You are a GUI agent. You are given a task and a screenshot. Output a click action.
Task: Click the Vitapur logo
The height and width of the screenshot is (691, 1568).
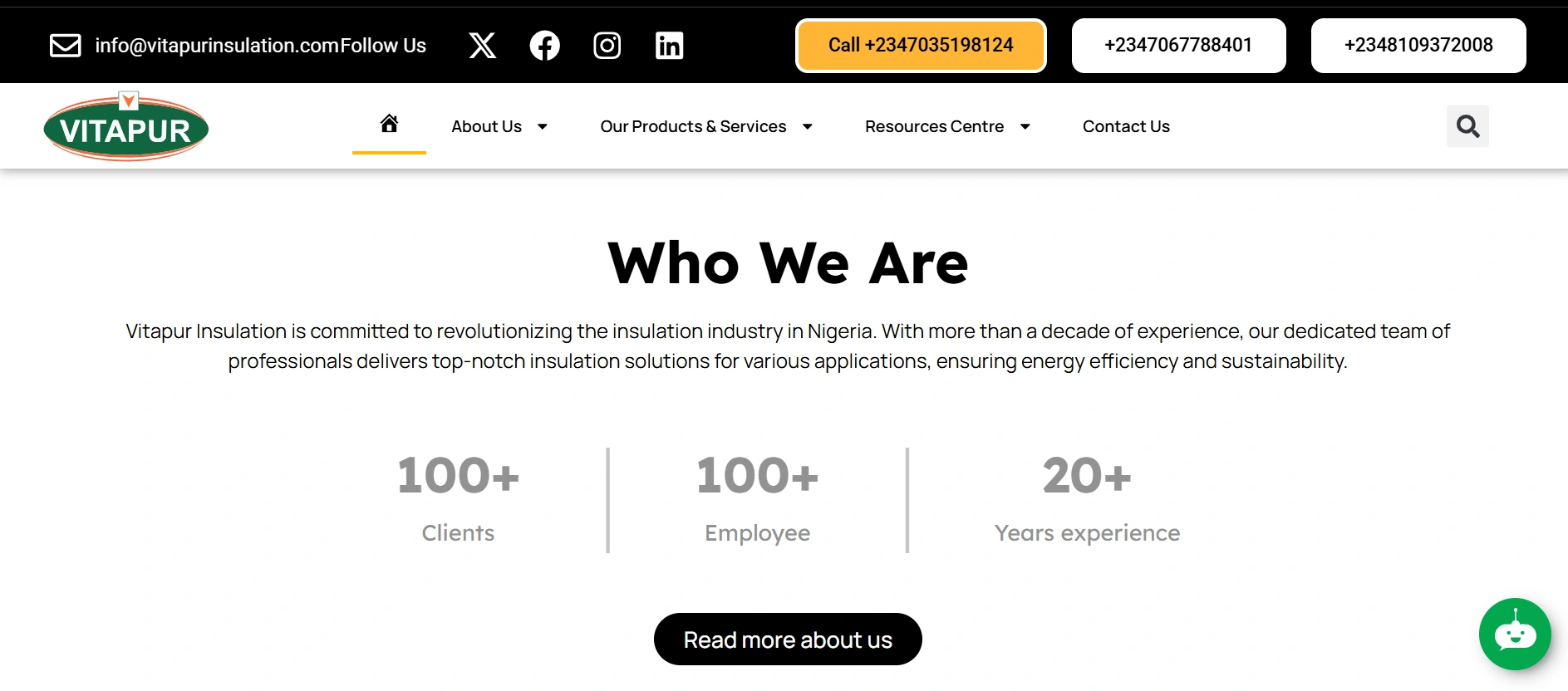point(126,127)
